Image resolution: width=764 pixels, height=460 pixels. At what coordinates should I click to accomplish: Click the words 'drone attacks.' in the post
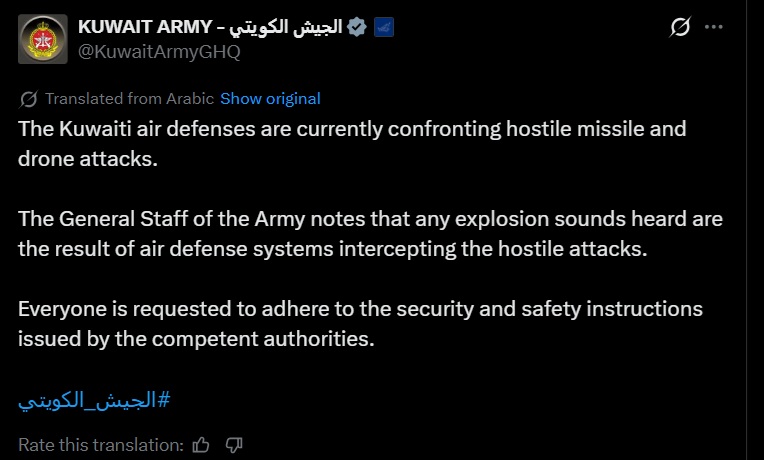(x=88, y=159)
